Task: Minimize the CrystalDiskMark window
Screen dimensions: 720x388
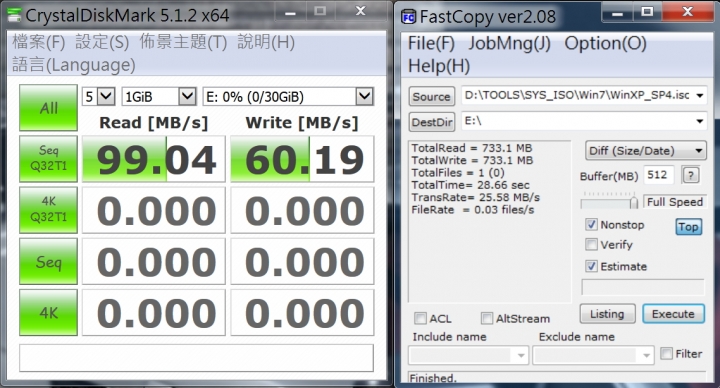Action: (290, 12)
